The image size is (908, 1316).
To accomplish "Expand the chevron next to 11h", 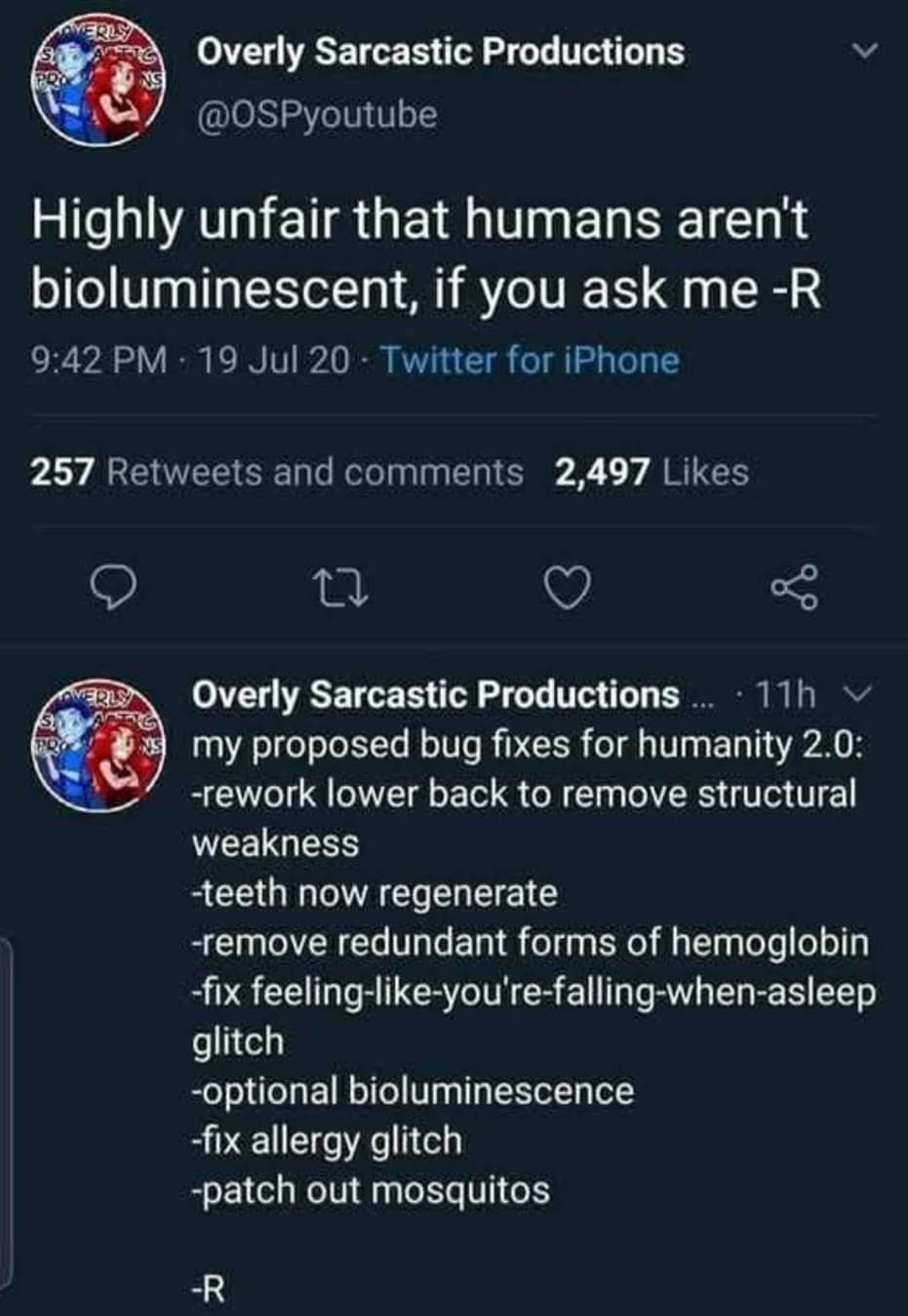I will (851, 694).
